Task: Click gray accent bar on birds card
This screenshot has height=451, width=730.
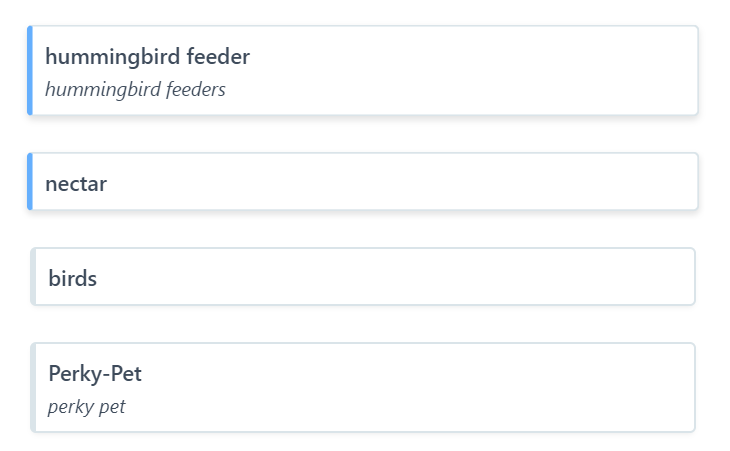Action: tap(33, 277)
